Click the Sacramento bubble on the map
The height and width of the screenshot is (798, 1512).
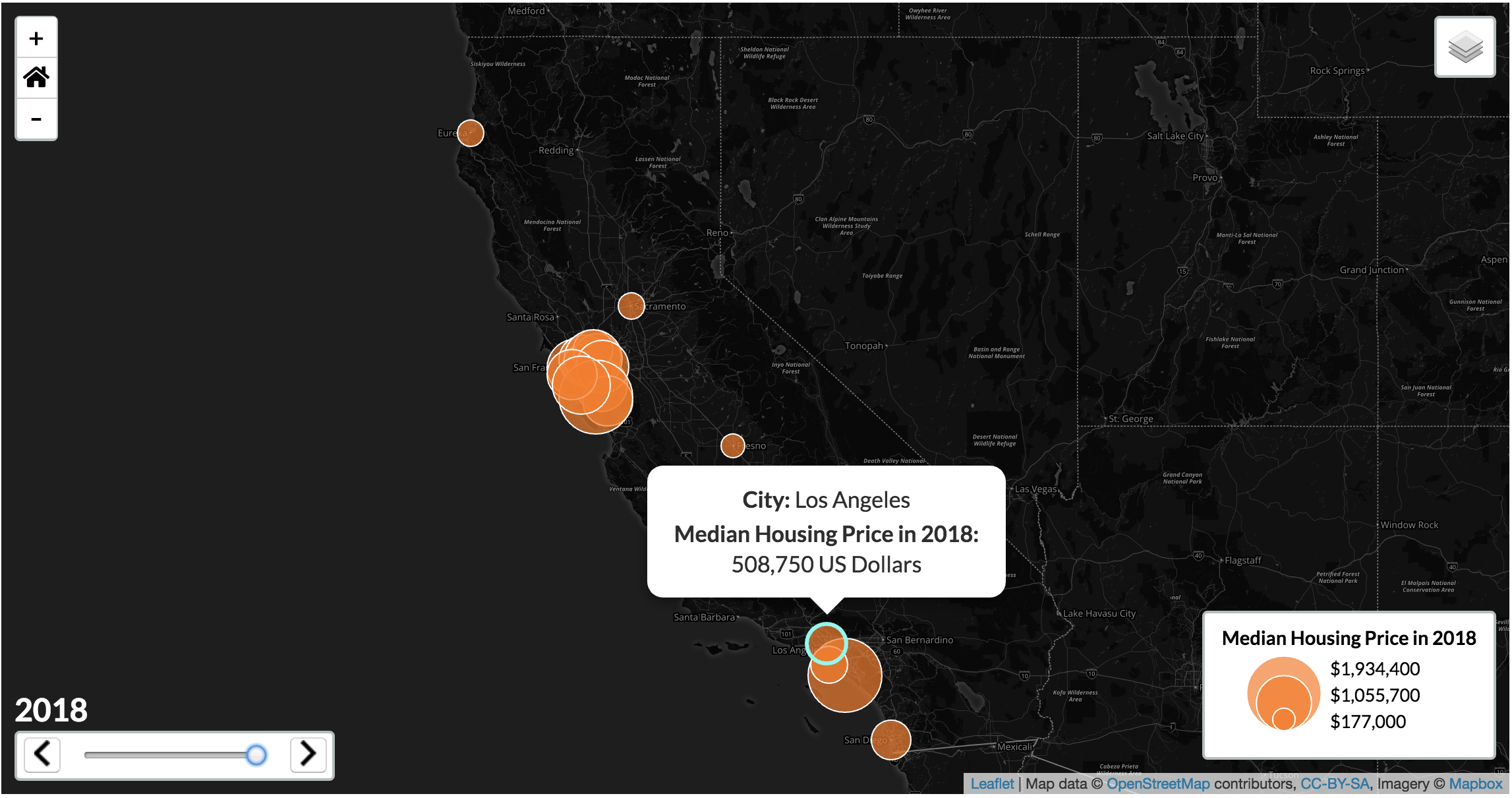630,305
